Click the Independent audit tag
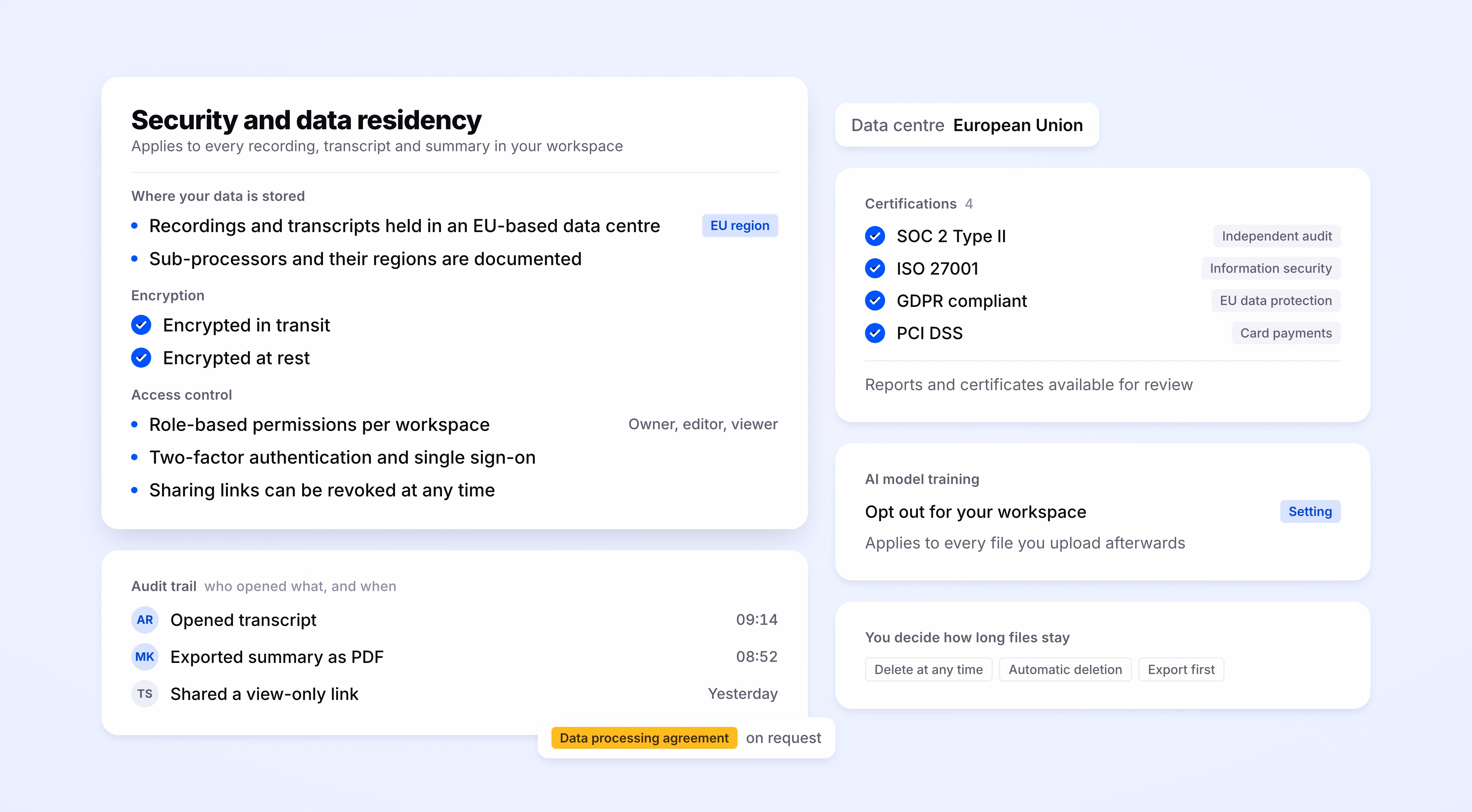Viewport: 1472px width, 812px height. point(1277,236)
